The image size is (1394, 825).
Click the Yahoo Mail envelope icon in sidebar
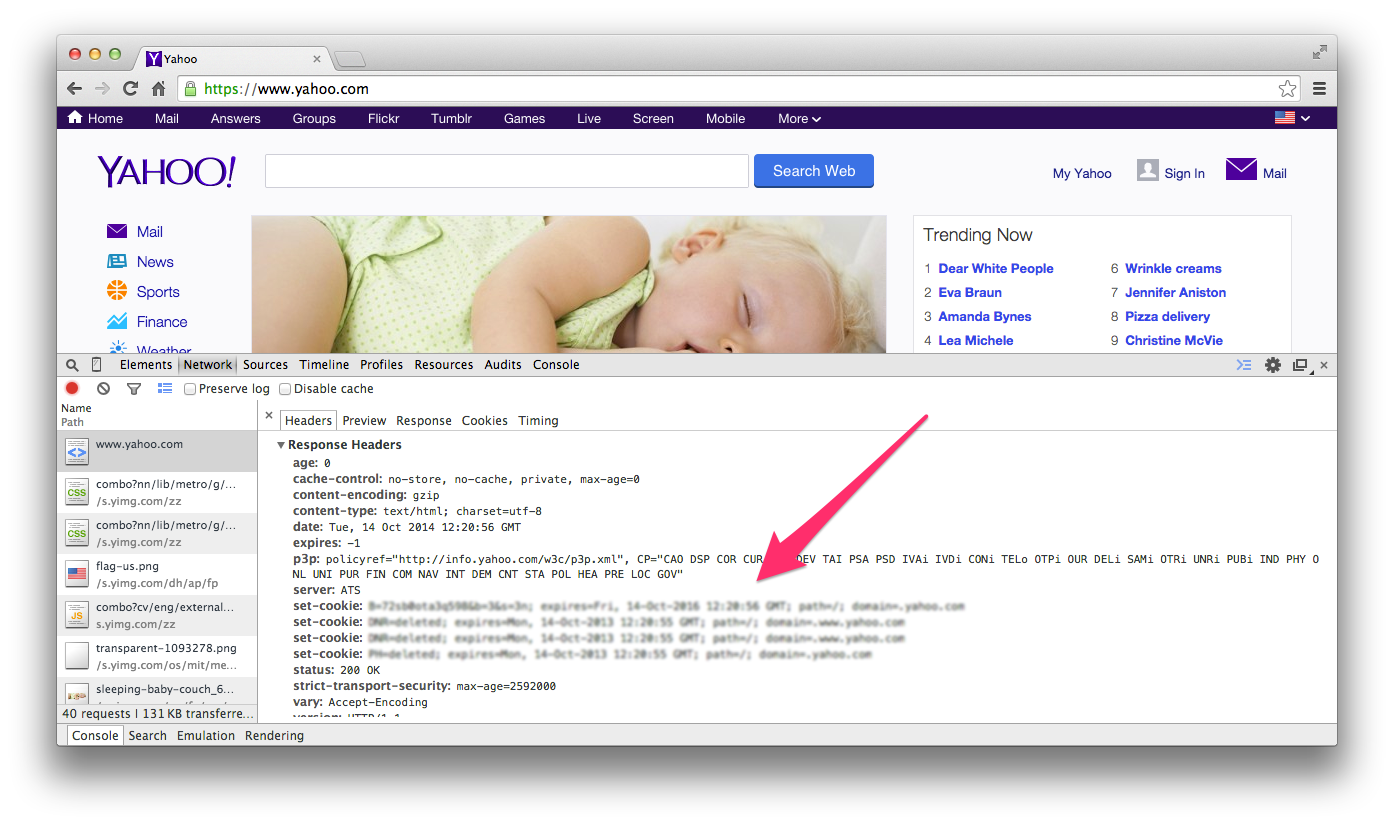coord(117,231)
